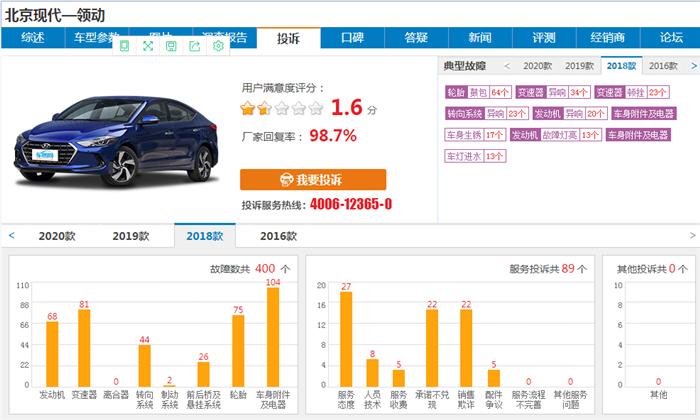The height and width of the screenshot is (420, 700).
Task: Switch to lower 2019款 chart tab
Action: [x=131, y=236]
